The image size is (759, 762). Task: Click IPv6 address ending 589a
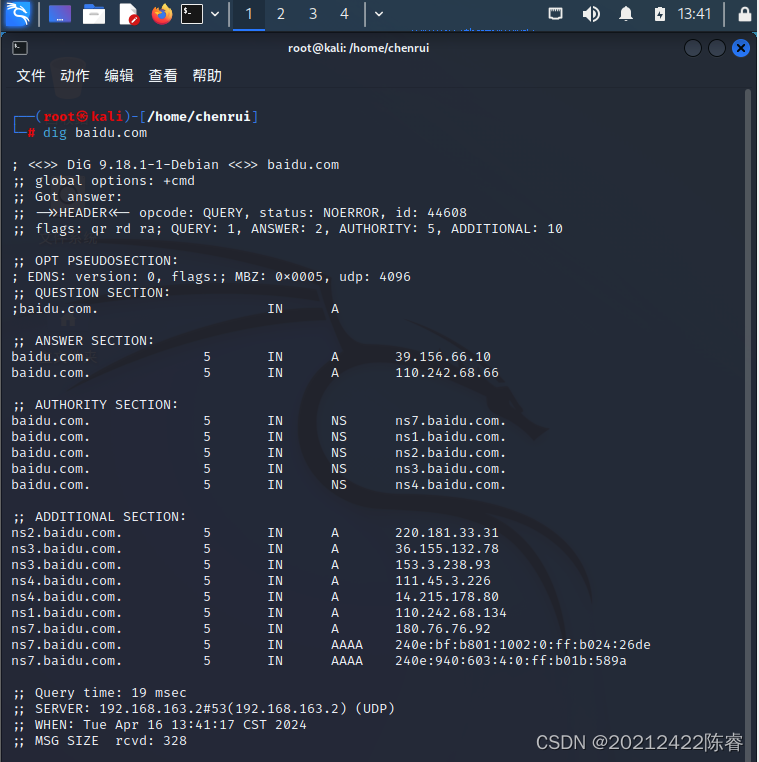[x=511, y=661]
